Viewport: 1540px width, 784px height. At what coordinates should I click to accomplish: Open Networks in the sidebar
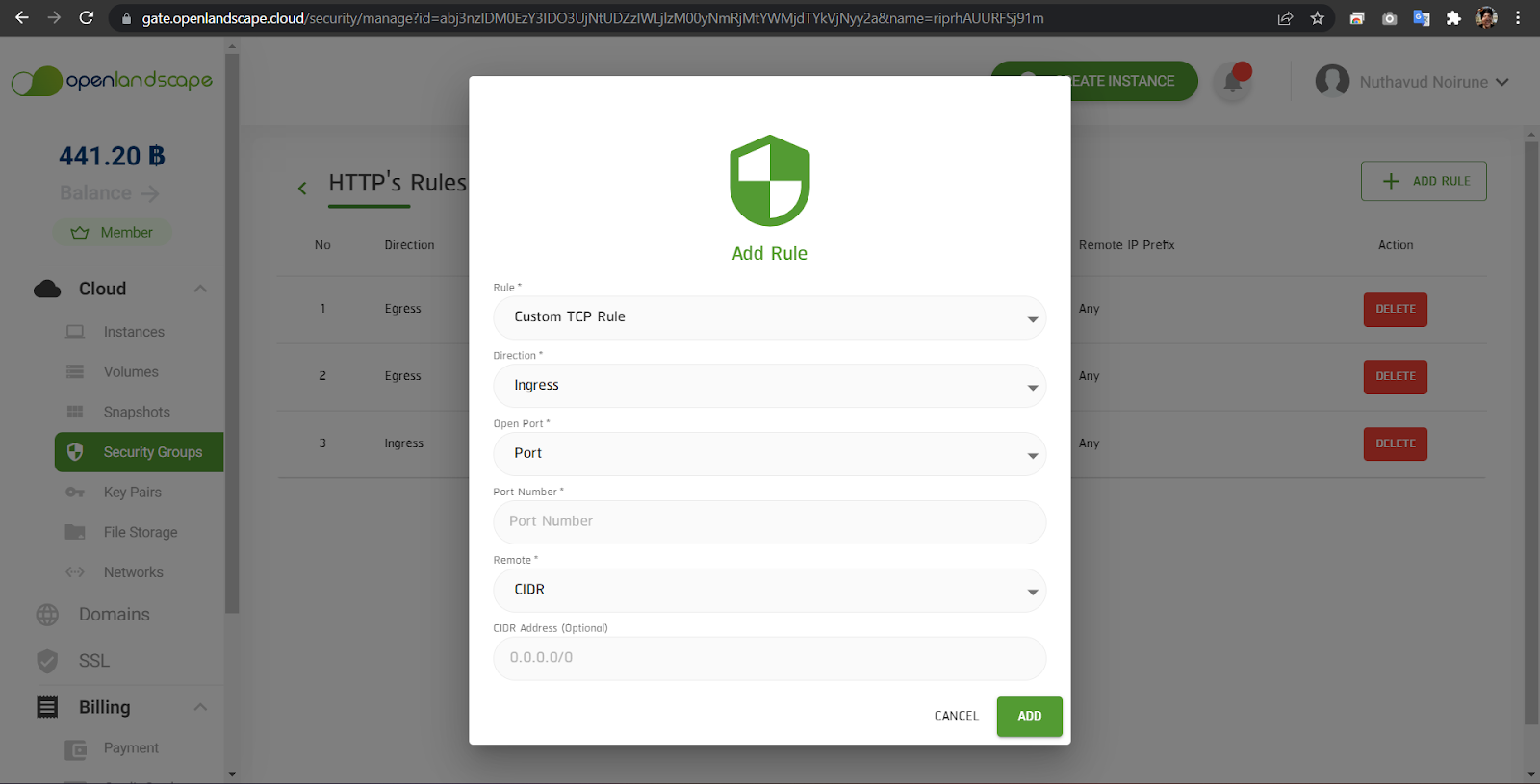pyautogui.click(x=133, y=572)
